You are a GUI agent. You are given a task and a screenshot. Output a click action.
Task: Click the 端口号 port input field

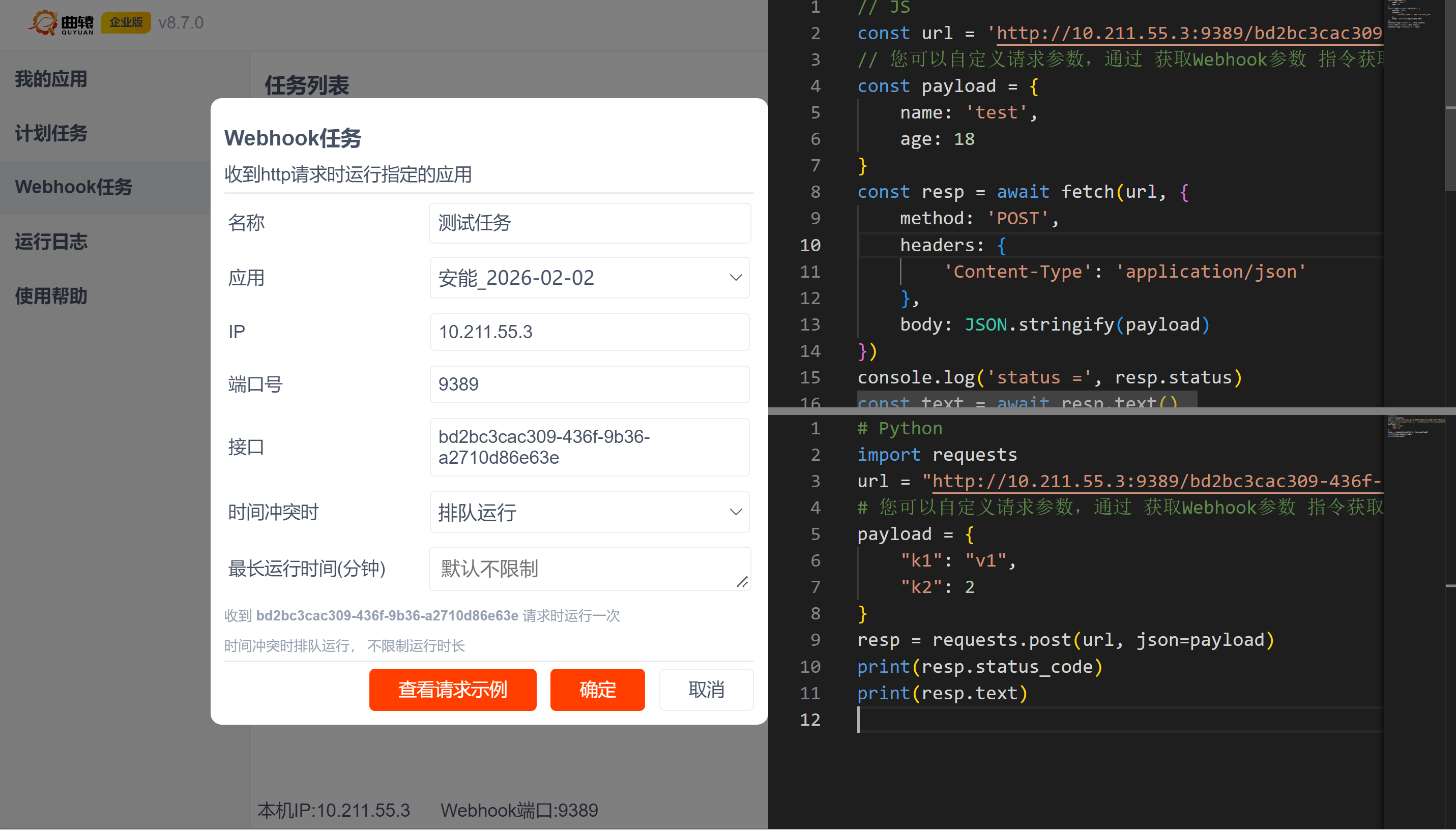point(590,384)
